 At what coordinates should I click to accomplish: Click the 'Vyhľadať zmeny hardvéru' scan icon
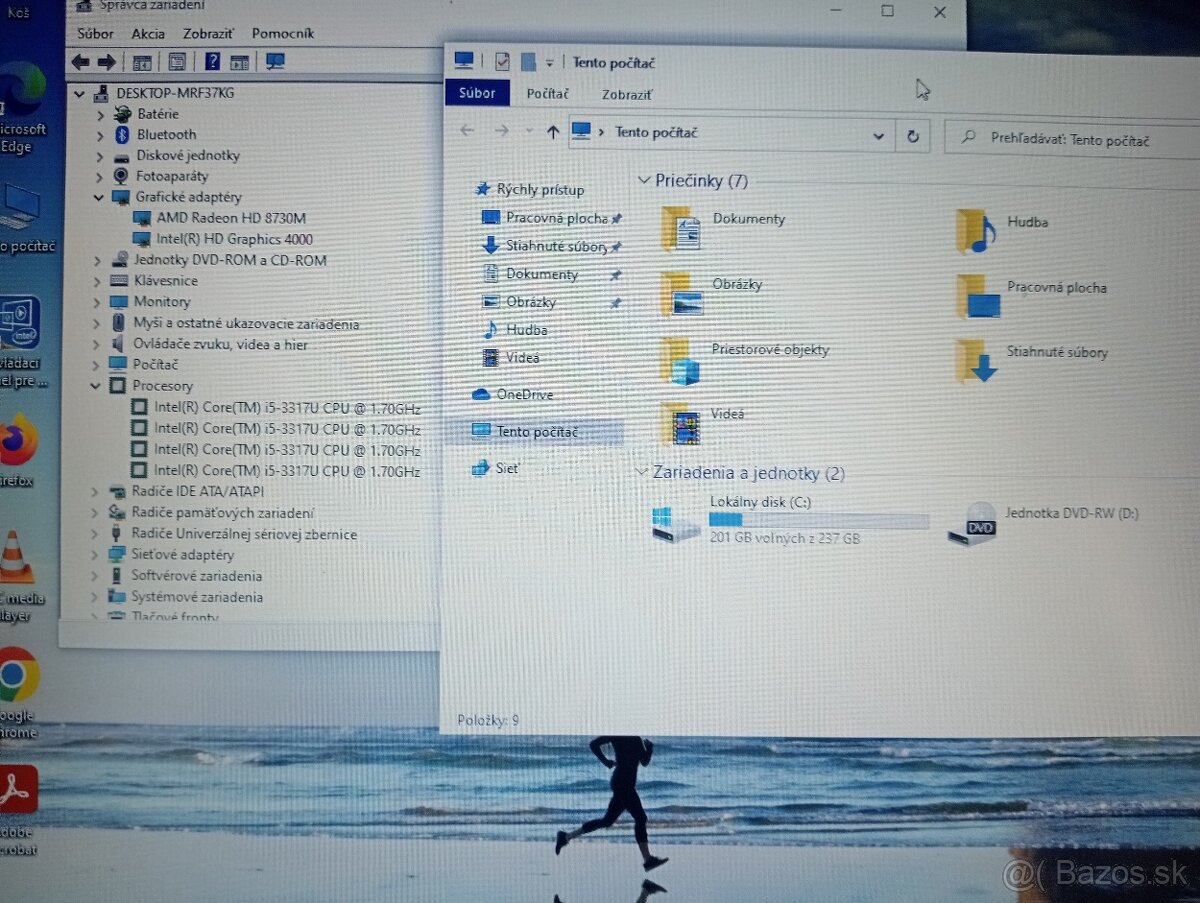(275, 62)
